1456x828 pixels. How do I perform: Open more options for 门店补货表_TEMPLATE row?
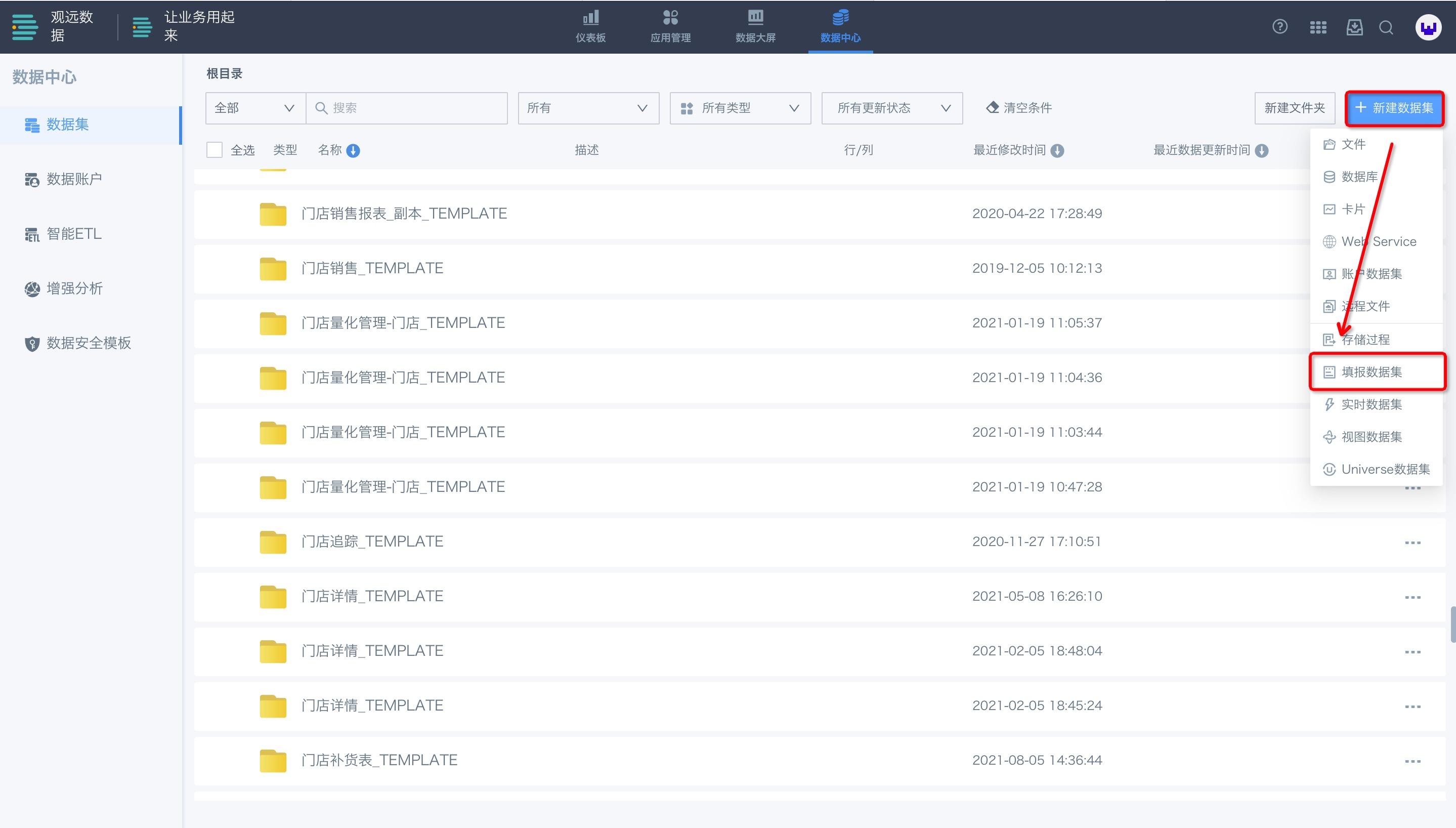[x=1412, y=761]
